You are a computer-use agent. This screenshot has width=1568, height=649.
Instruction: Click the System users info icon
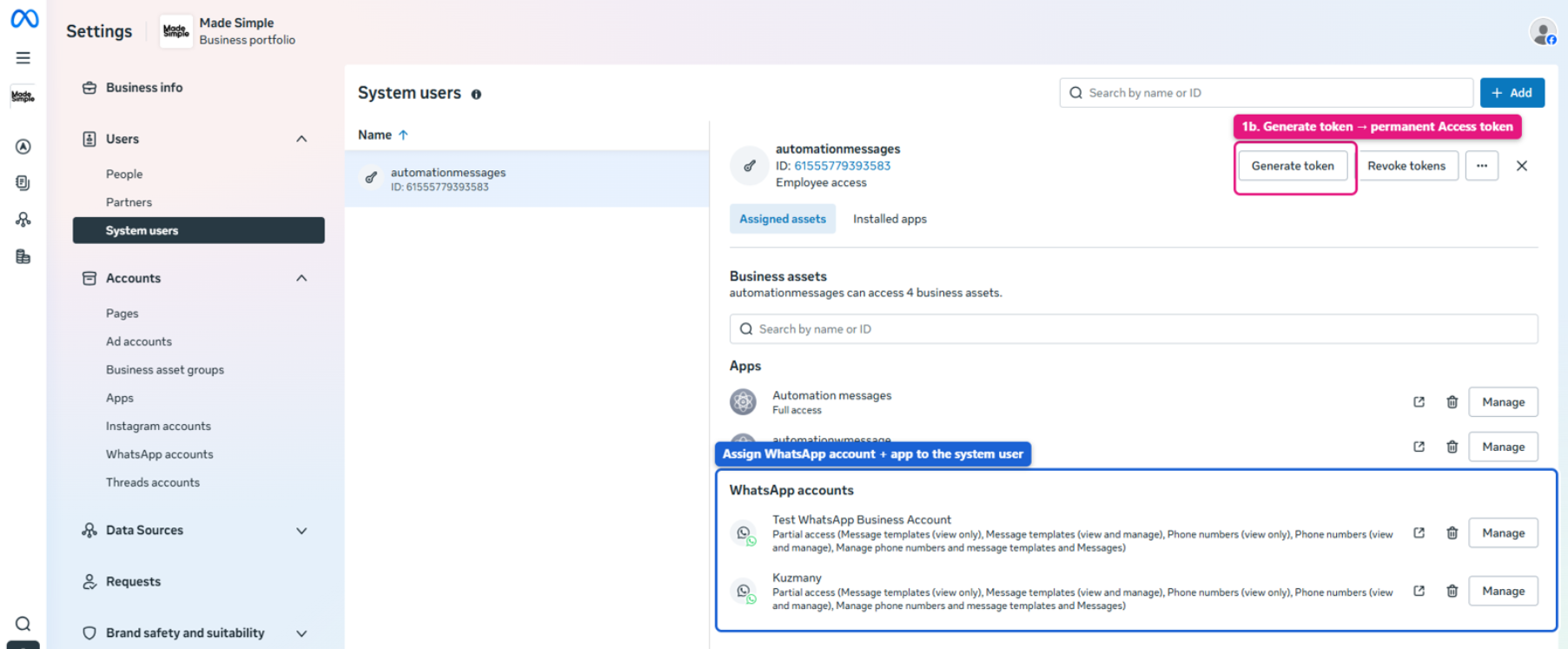(x=476, y=95)
